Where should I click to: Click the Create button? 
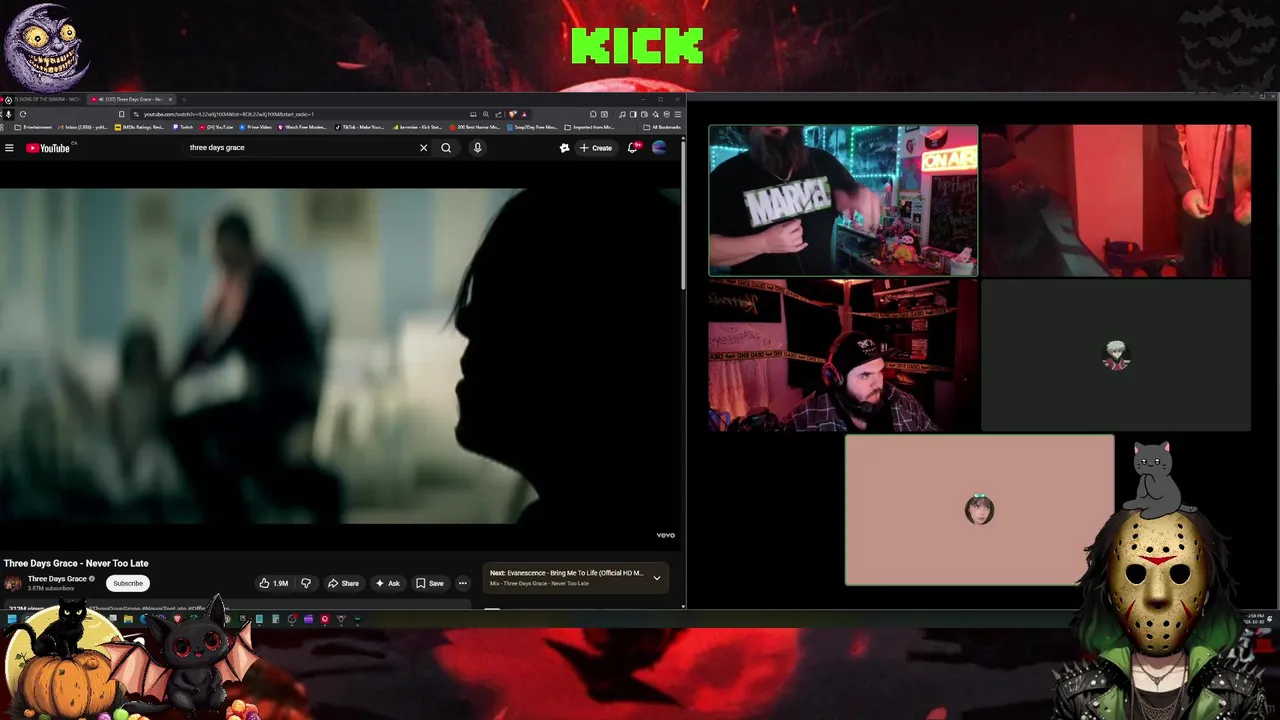tap(596, 148)
